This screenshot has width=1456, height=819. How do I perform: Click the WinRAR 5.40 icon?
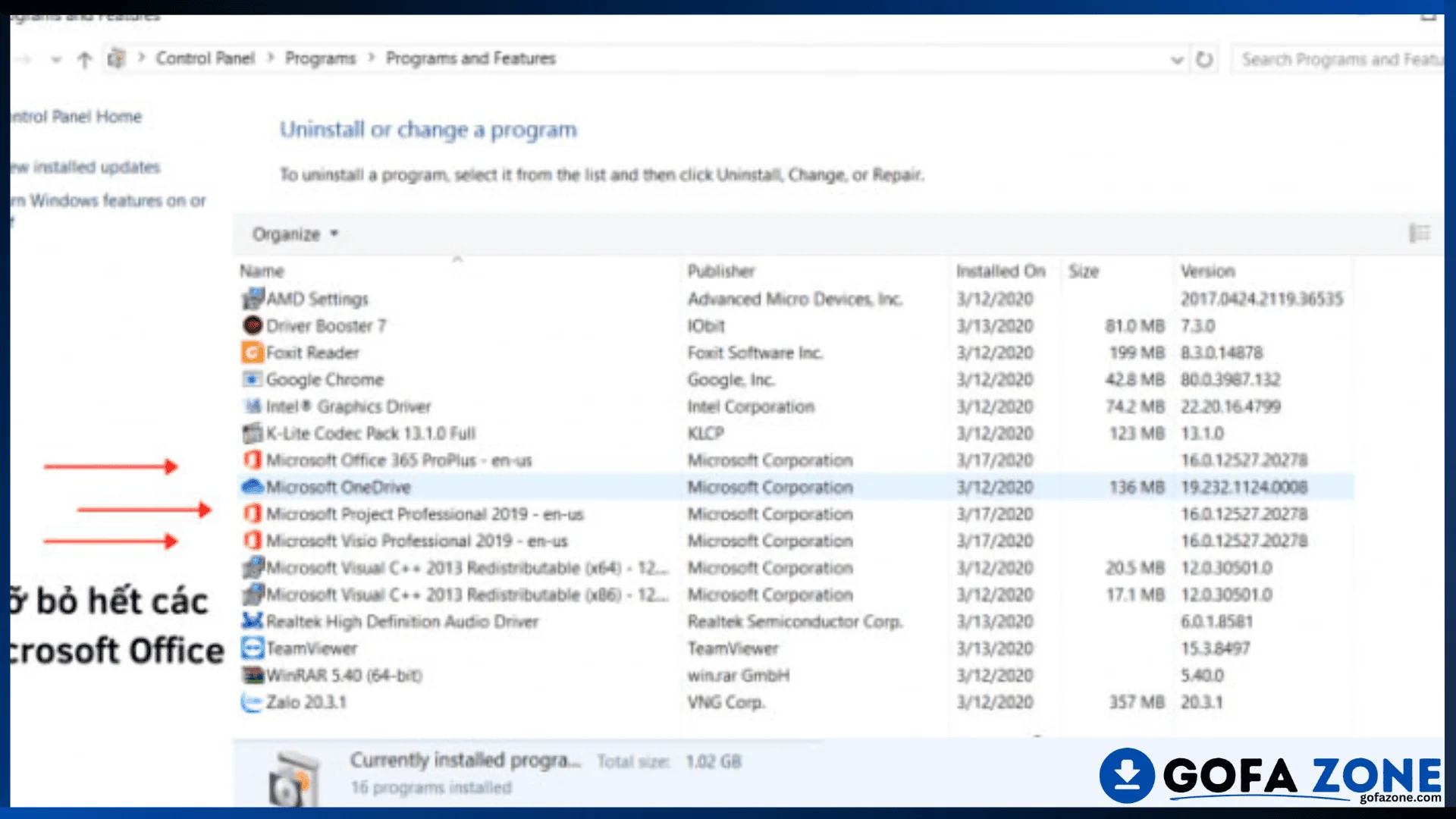point(253,675)
